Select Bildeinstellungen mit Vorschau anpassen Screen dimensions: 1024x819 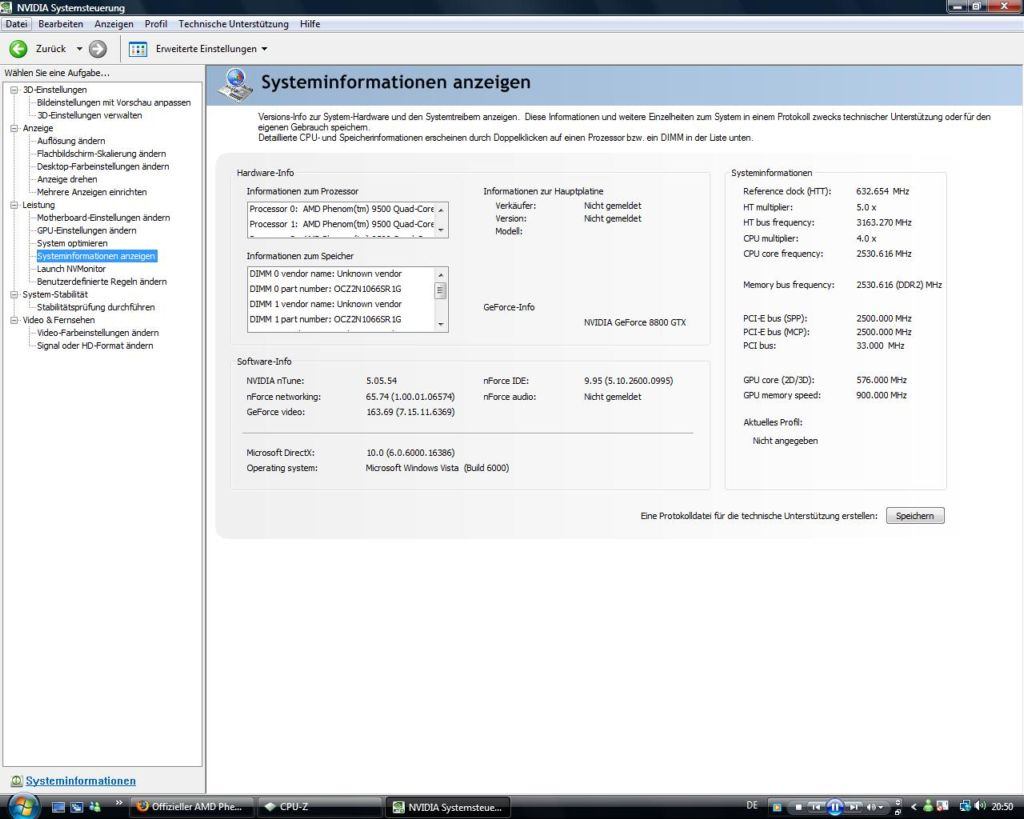(x=114, y=103)
